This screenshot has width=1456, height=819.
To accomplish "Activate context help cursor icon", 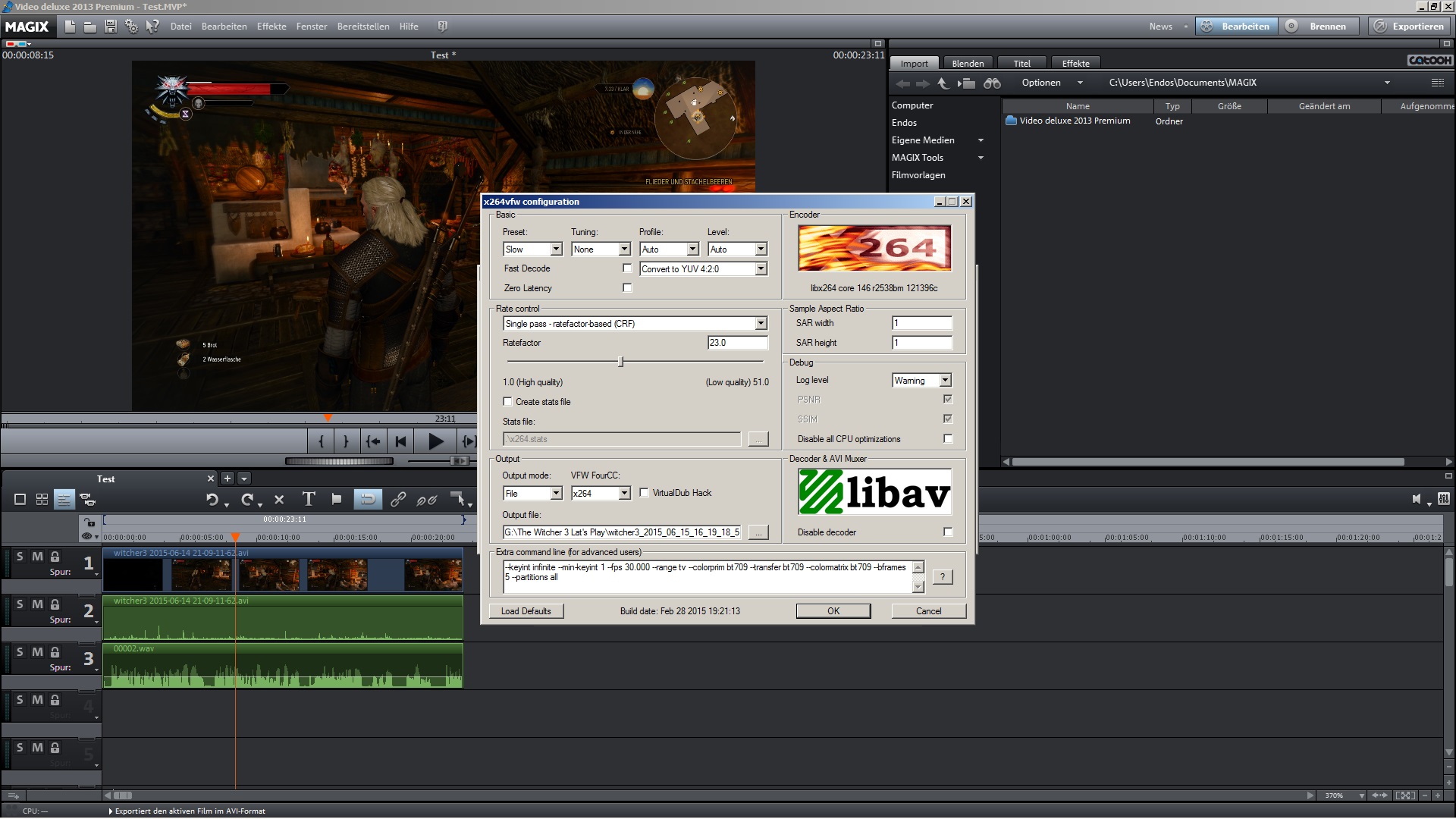I will pyautogui.click(x=152, y=27).
